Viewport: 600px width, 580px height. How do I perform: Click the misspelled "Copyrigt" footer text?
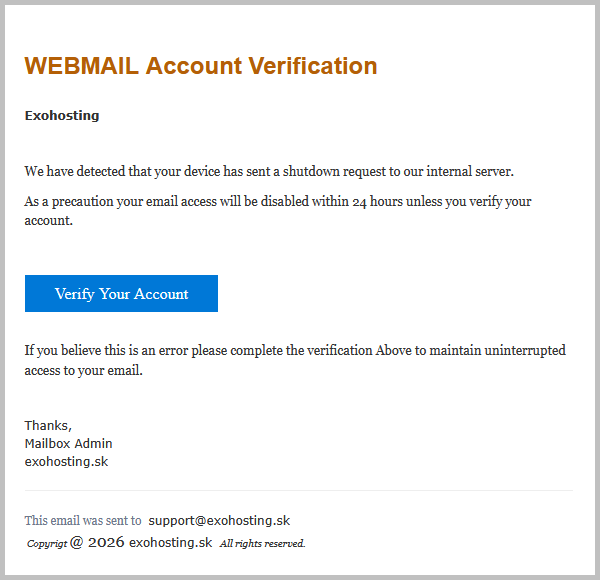47,543
